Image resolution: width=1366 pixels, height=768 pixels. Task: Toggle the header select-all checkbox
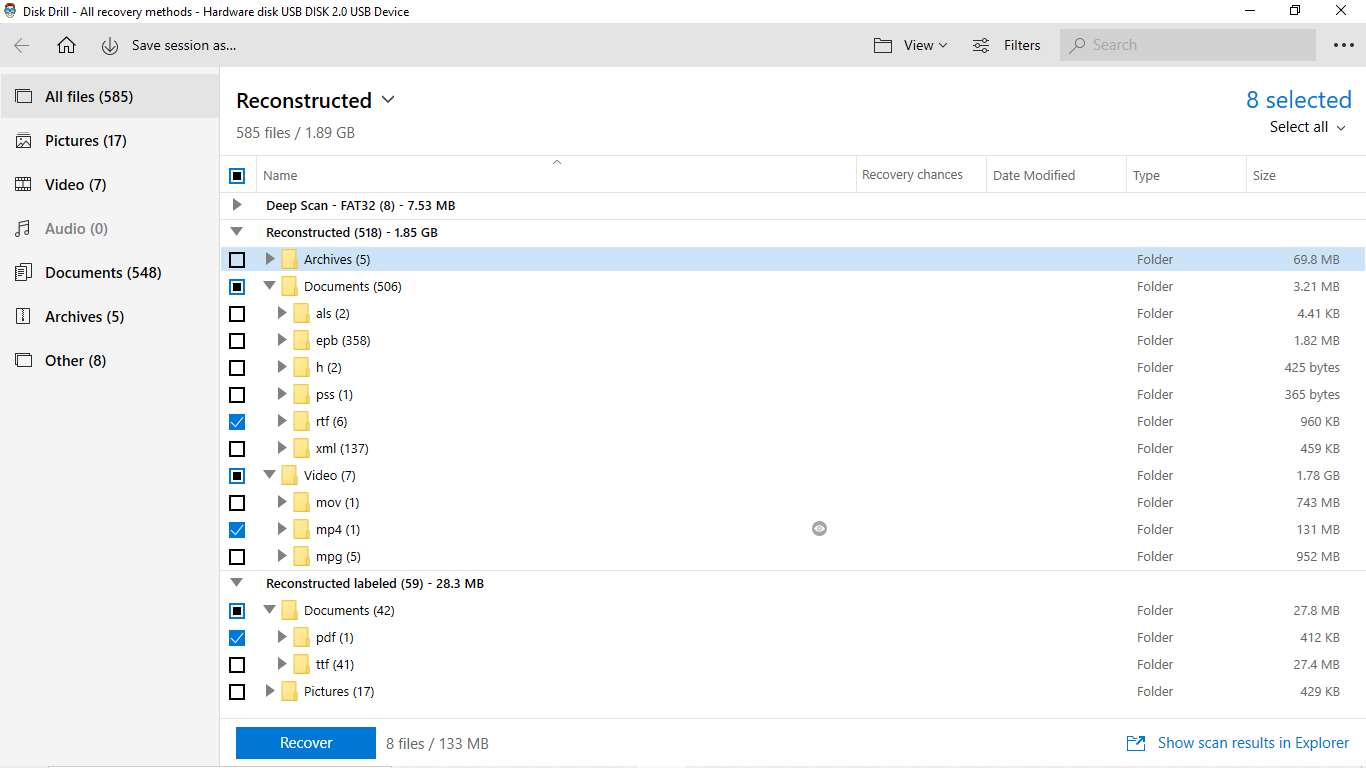(x=237, y=176)
